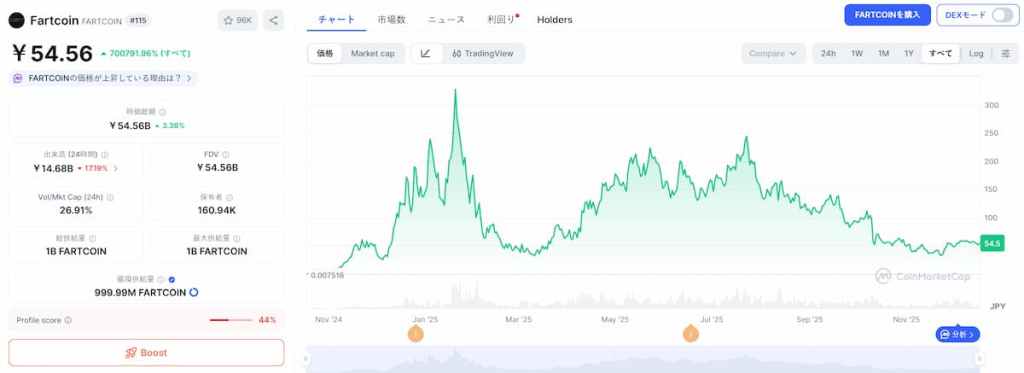
Task: Click the ¥14.68B volume value
Action: (53, 168)
